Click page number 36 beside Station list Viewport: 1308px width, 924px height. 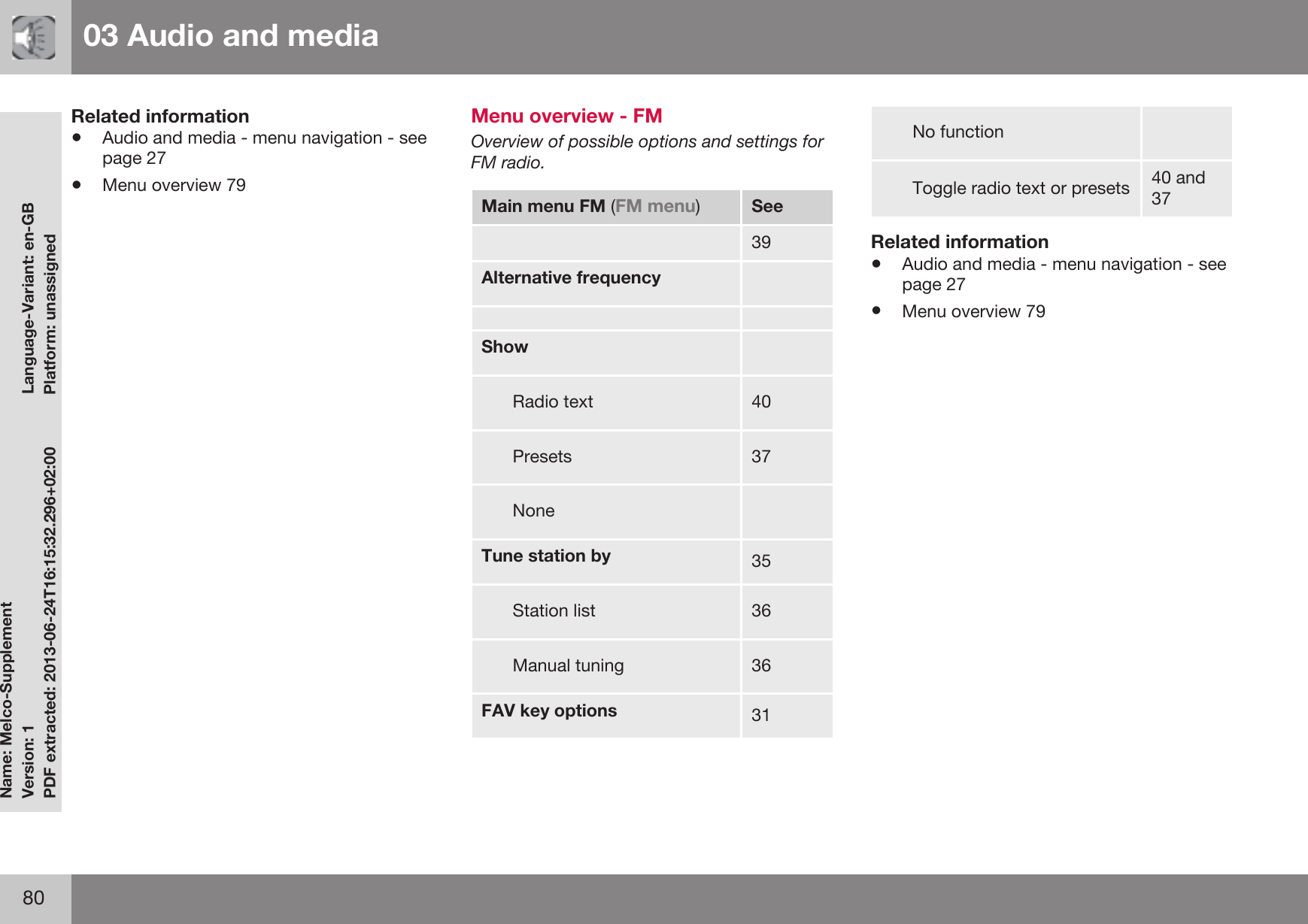coord(761,611)
